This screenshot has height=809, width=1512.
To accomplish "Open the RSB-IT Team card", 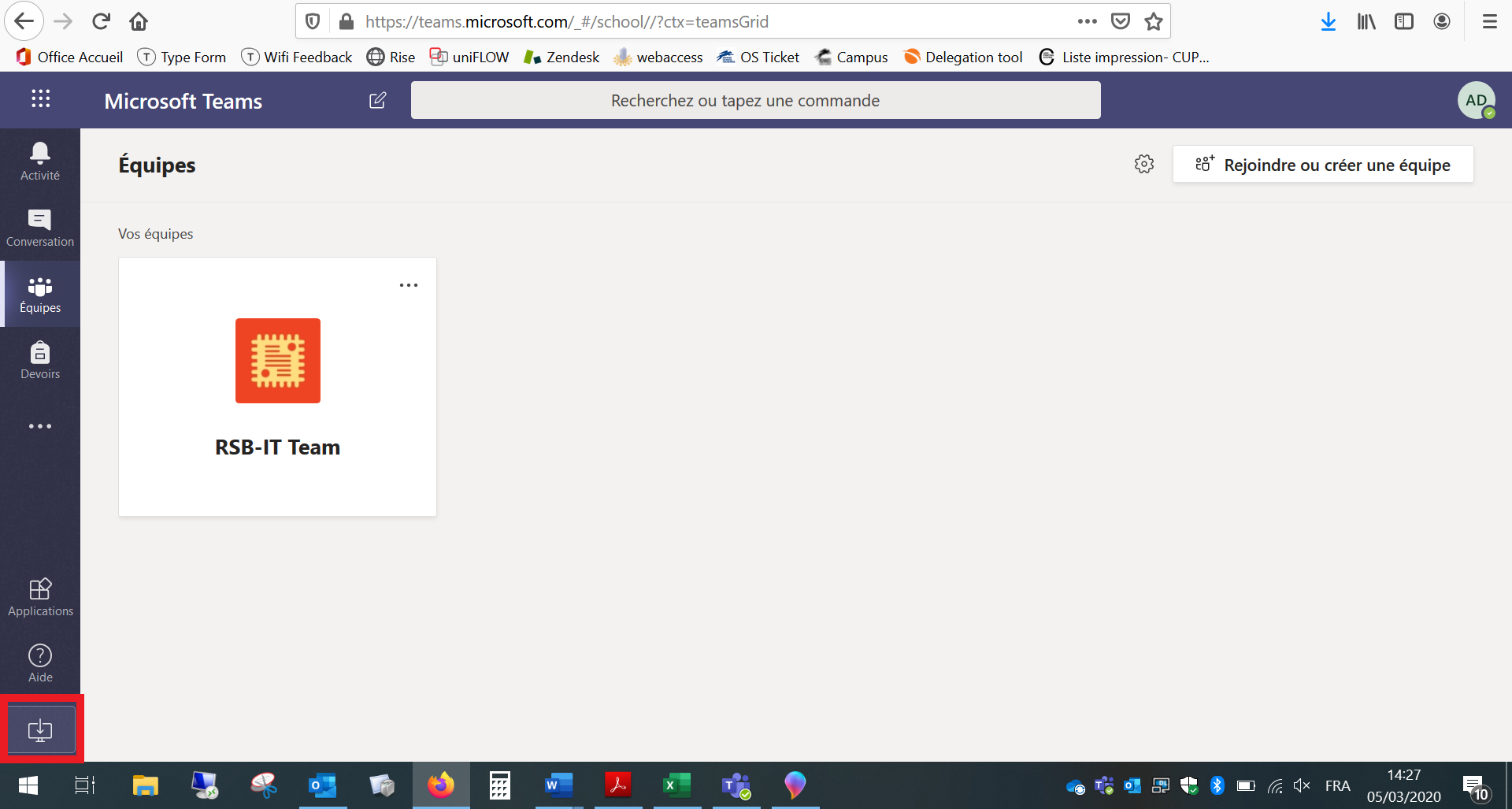I will point(277,387).
